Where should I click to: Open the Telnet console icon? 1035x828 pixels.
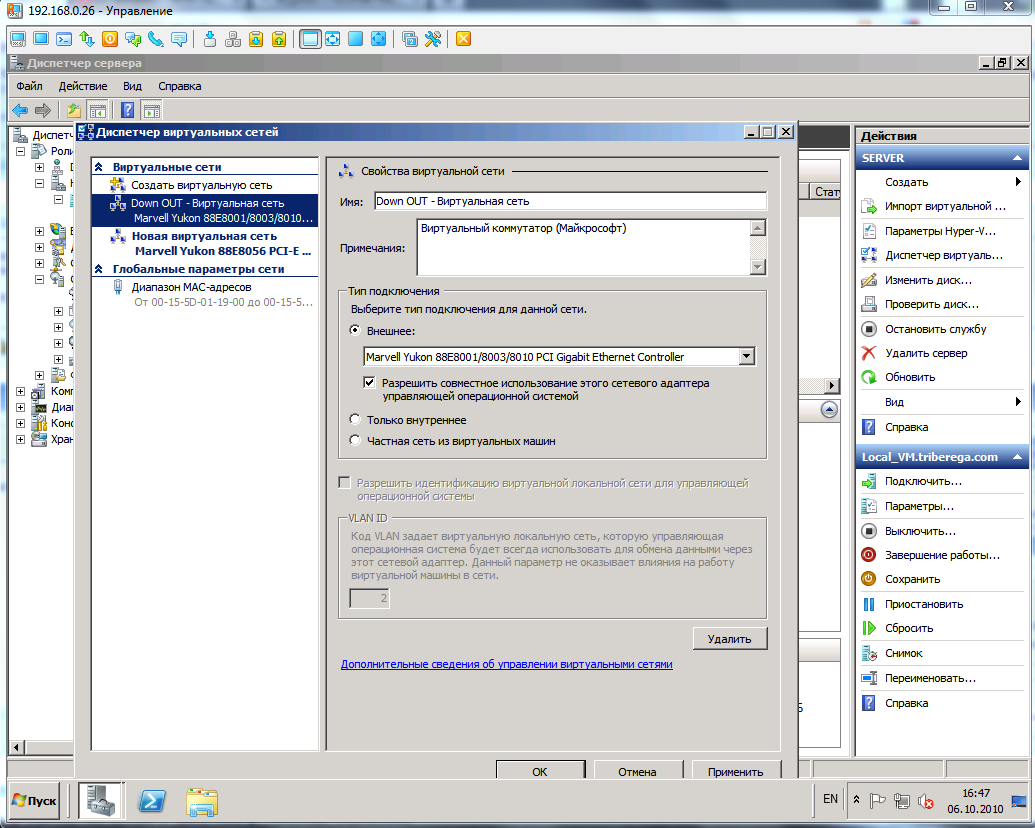[x=64, y=39]
